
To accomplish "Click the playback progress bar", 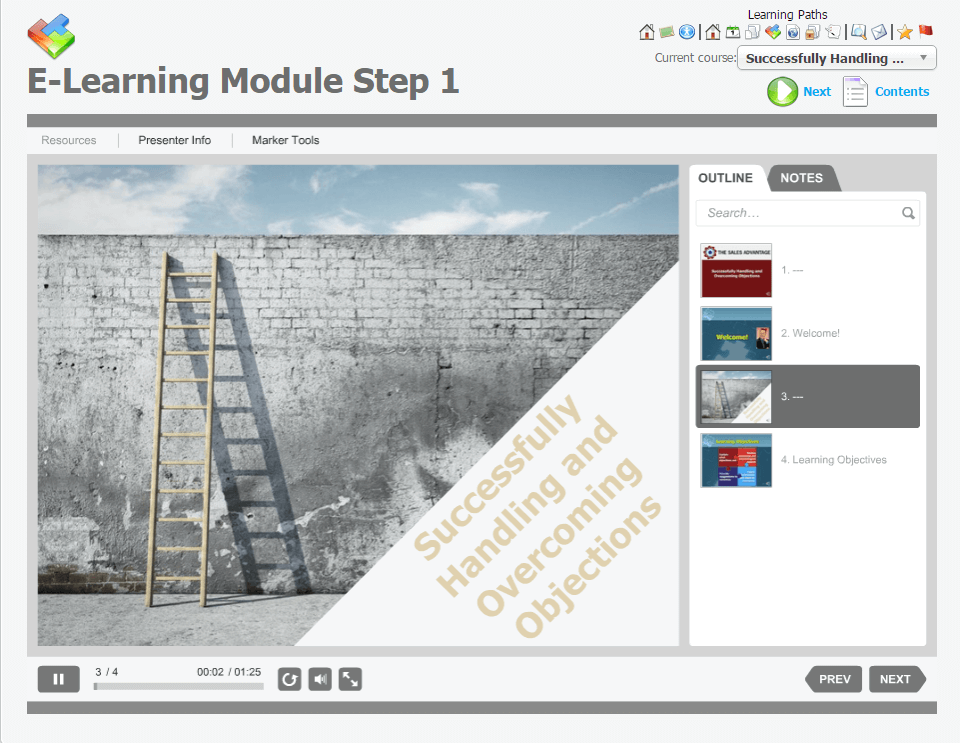I will 179,687.
